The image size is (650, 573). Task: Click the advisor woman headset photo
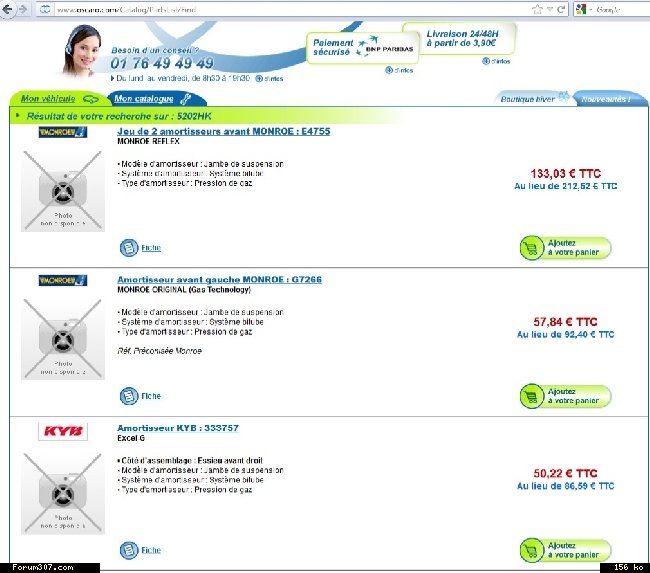[83, 51]
